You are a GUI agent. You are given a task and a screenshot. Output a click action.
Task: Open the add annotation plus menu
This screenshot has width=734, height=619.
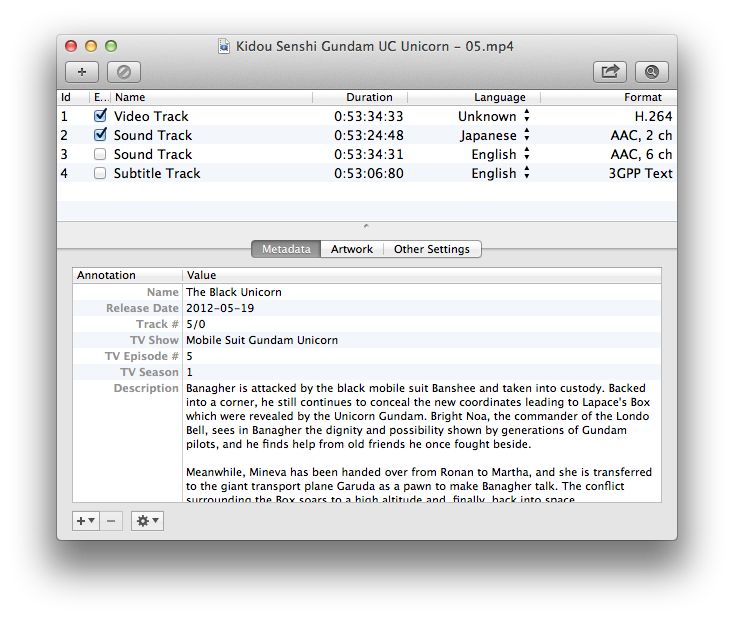tap(86, 521)
